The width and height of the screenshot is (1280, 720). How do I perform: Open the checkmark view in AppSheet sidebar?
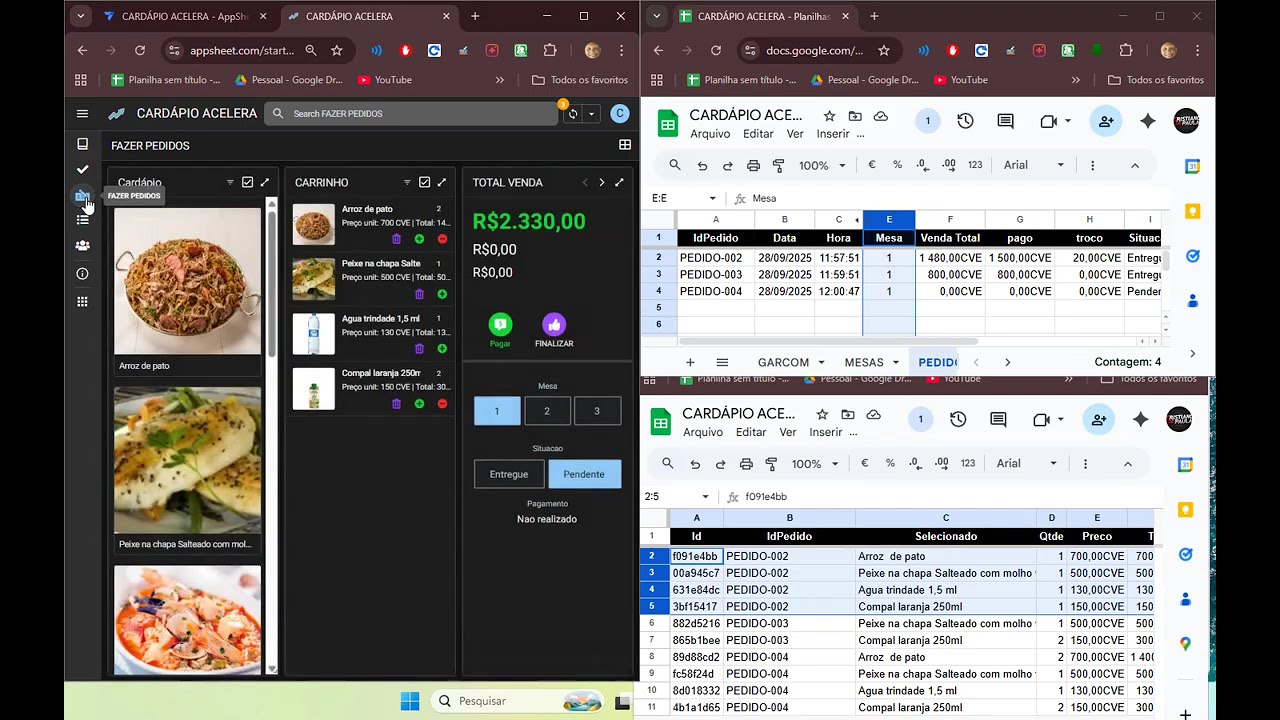82,169
